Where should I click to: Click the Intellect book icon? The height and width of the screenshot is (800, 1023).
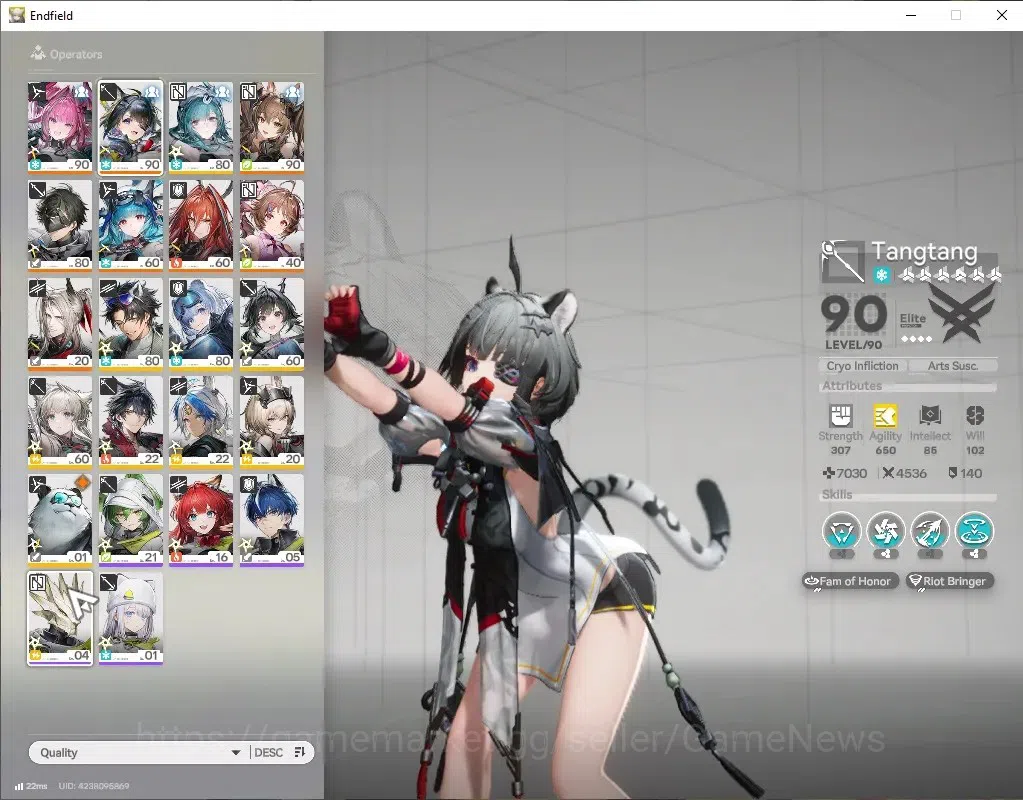click(x=930, y=415)
